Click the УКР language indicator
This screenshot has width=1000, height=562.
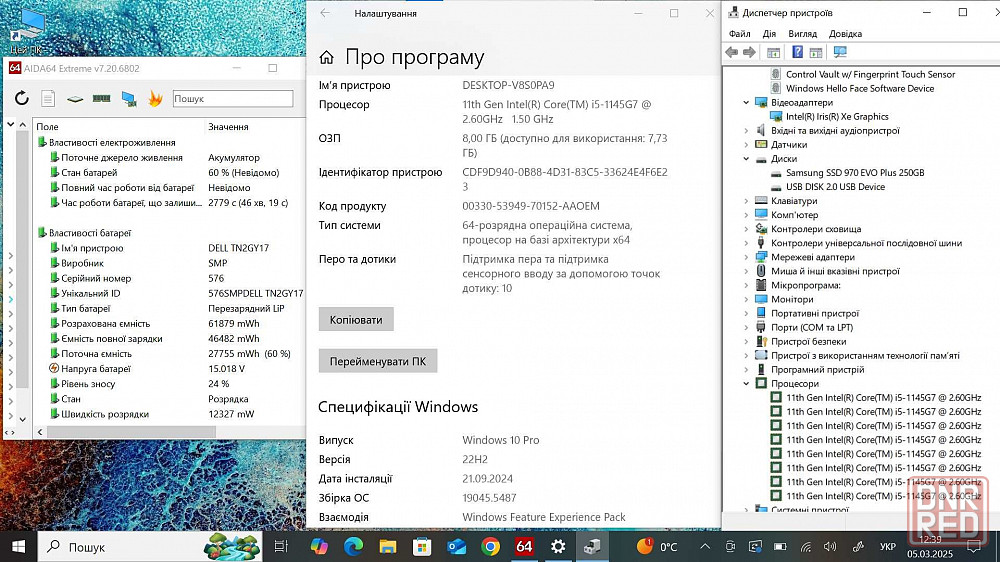[x=888, y=547]
